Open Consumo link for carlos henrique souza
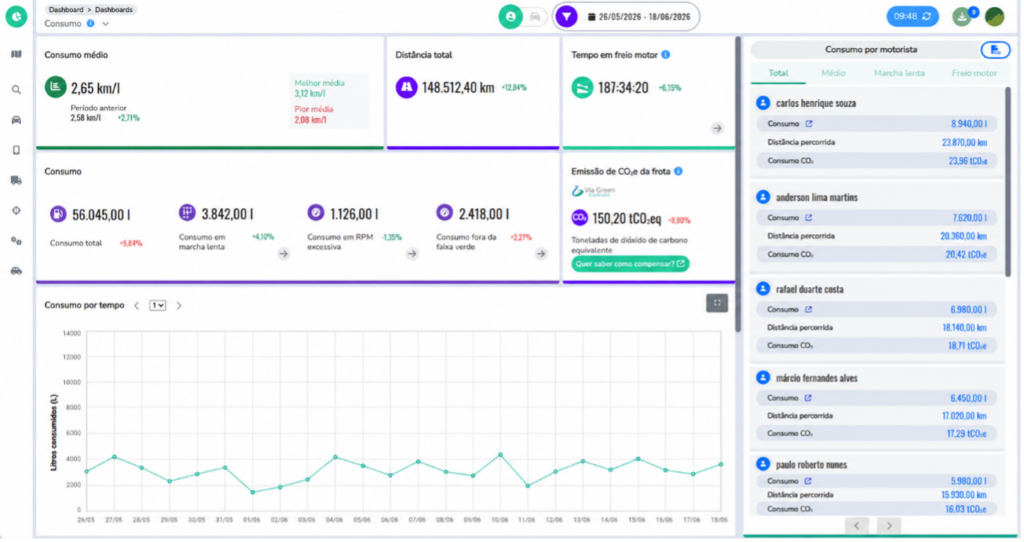This screenshot has height=542, width=1024. [808, 123]
